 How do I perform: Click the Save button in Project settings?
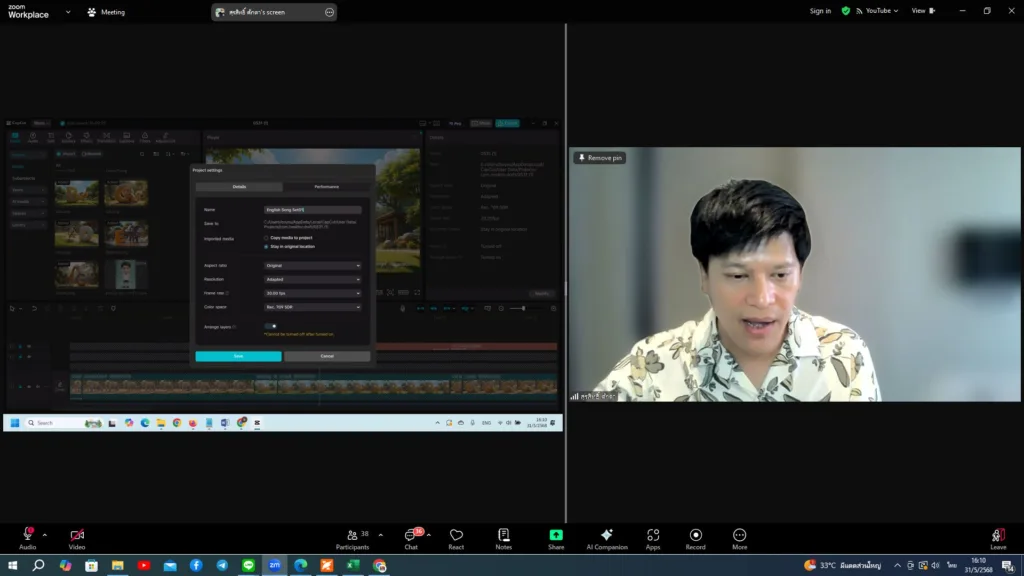point(238,356)
